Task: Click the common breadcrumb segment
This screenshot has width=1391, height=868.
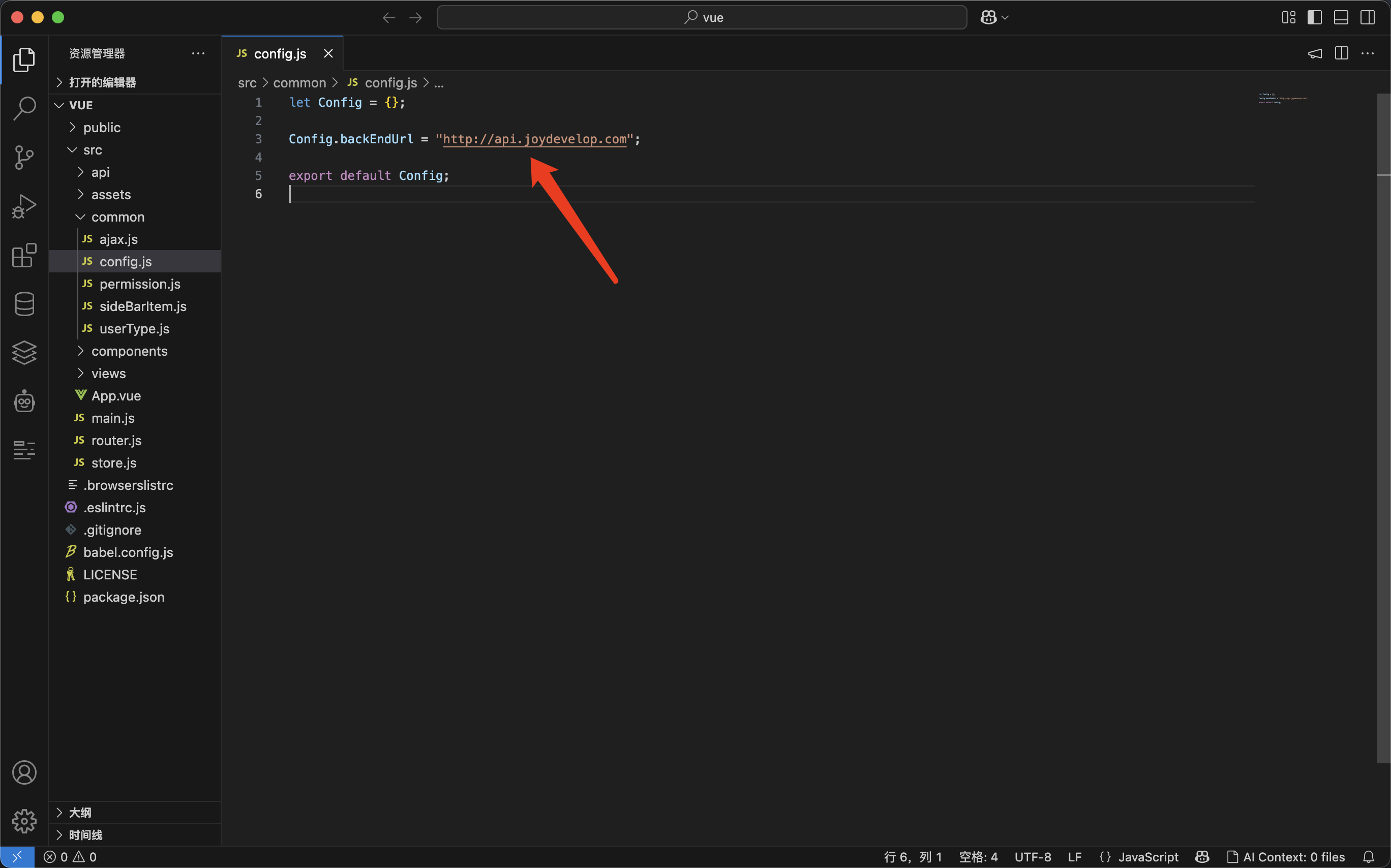Action: point(299,83)
